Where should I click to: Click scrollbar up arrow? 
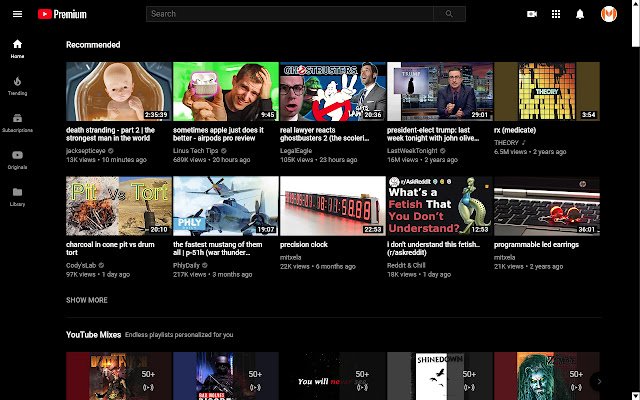pyautogui.click(x=636, y=3)
